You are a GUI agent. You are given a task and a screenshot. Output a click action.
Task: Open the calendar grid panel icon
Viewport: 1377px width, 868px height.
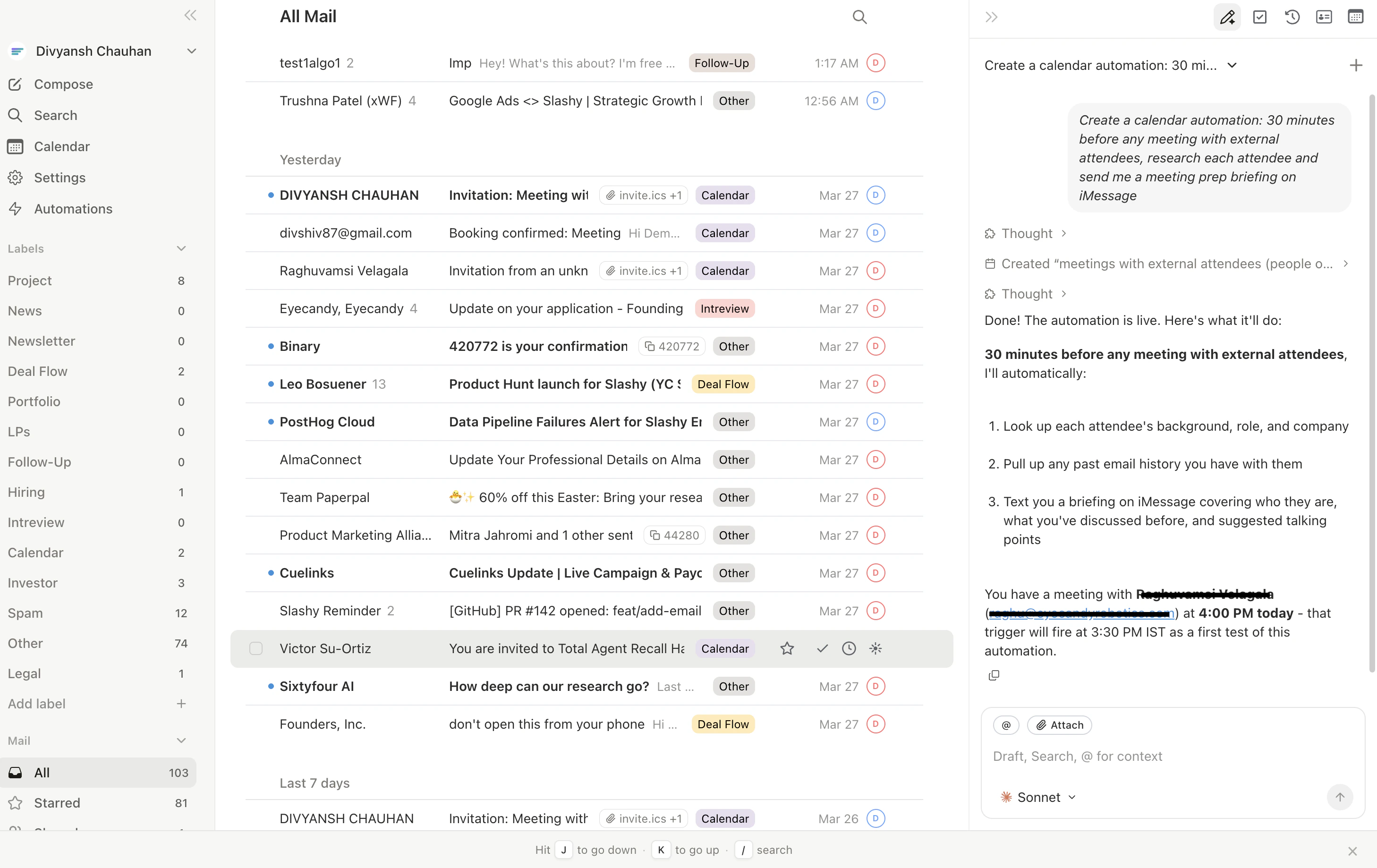point(1355,17)
